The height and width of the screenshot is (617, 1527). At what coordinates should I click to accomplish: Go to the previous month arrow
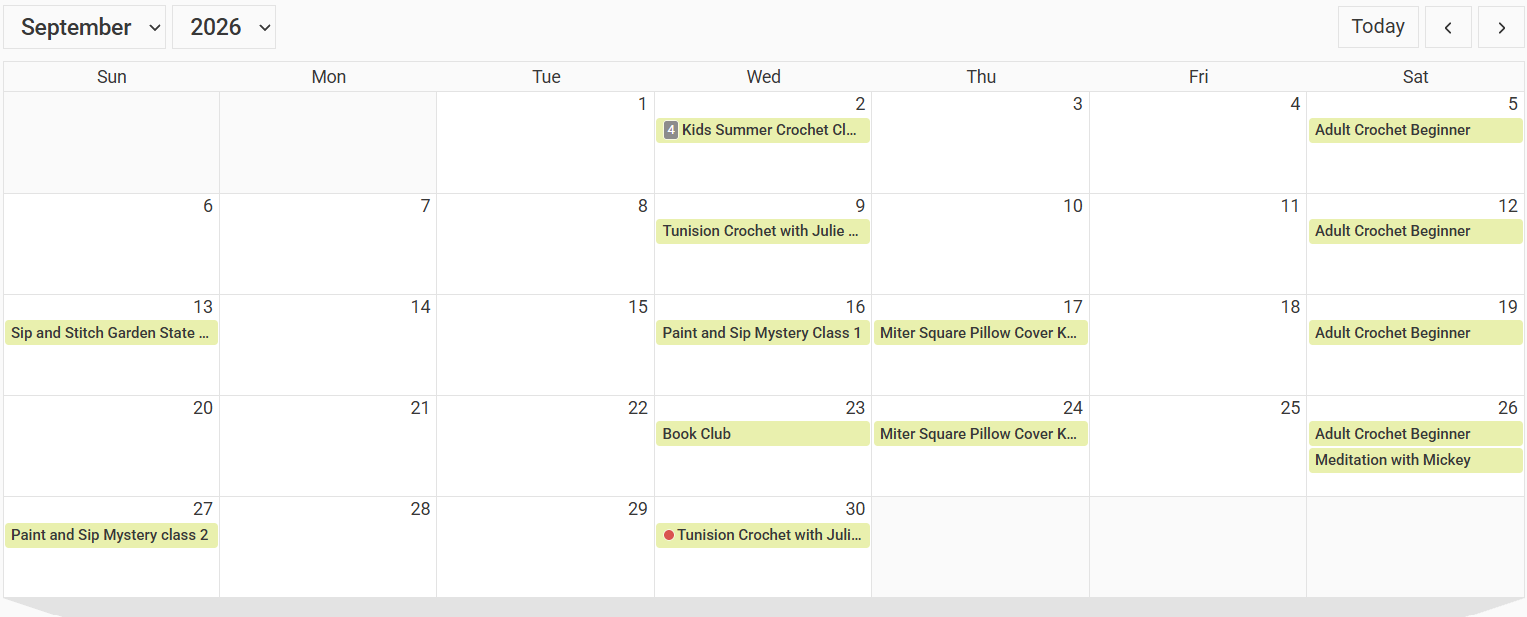click(1448, 27)
